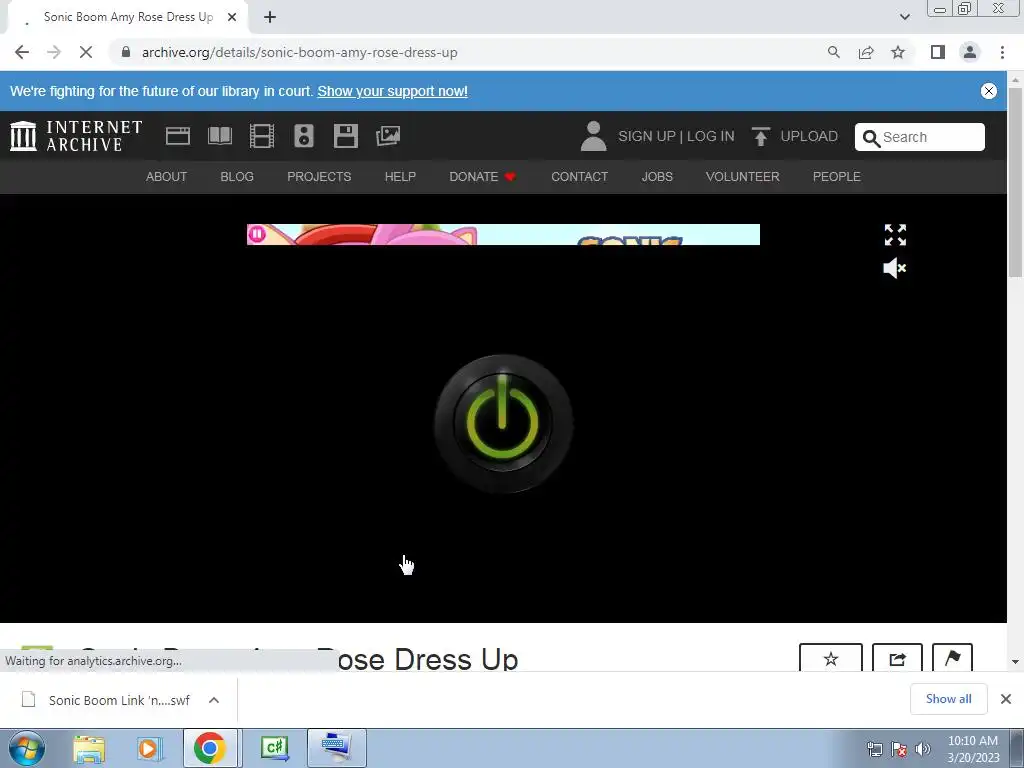Click the network tray icon
The width and height of the screenshot is (1024, 768).
[x=874, y=749]
